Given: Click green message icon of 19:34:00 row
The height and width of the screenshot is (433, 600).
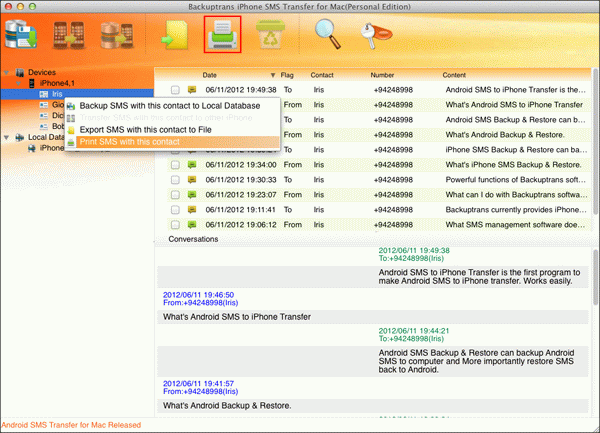Looking at the screenshot, I should [192, 164].
